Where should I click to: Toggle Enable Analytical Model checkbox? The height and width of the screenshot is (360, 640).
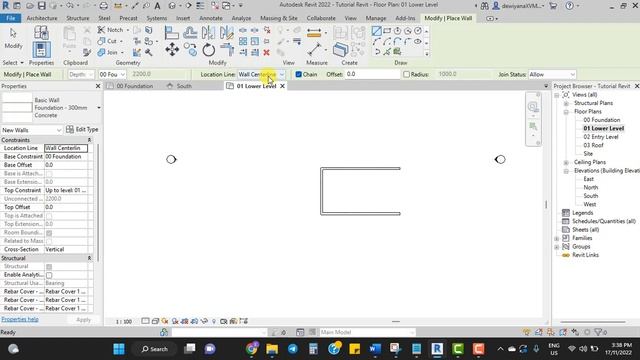pyautogui.click(x=49, y=275)
